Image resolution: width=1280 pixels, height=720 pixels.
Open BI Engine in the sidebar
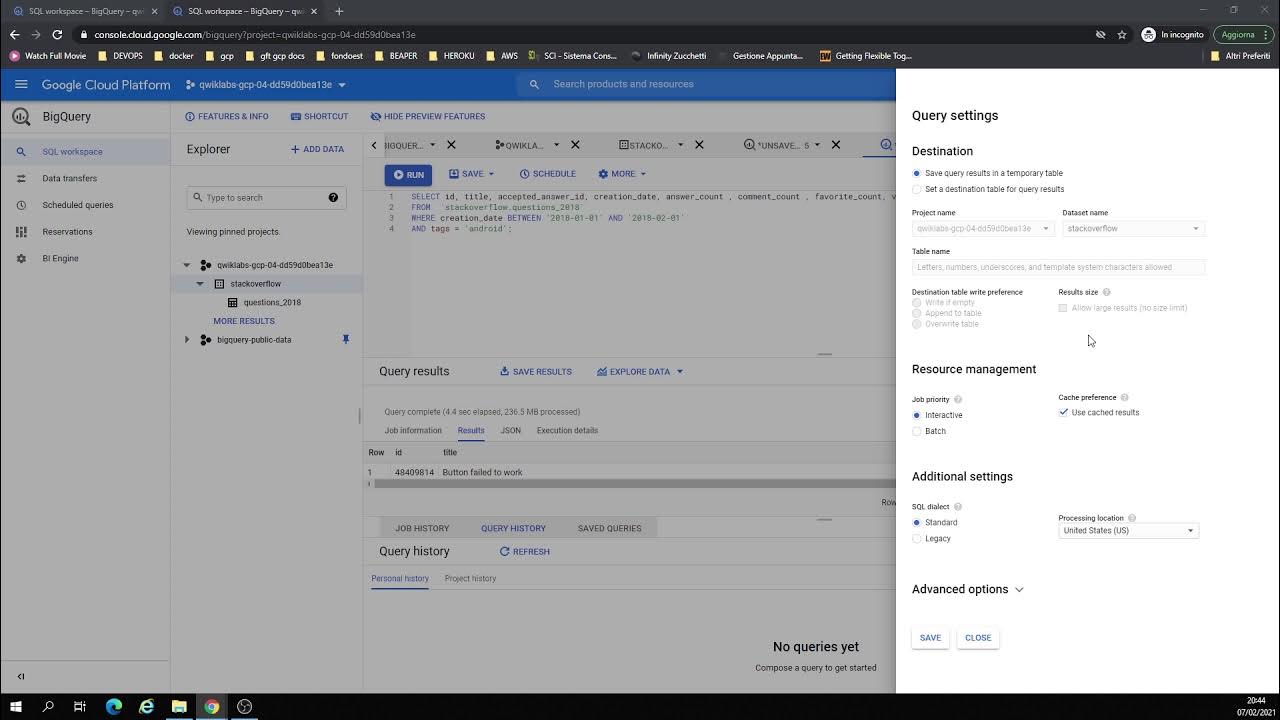(x=85, y=258)
